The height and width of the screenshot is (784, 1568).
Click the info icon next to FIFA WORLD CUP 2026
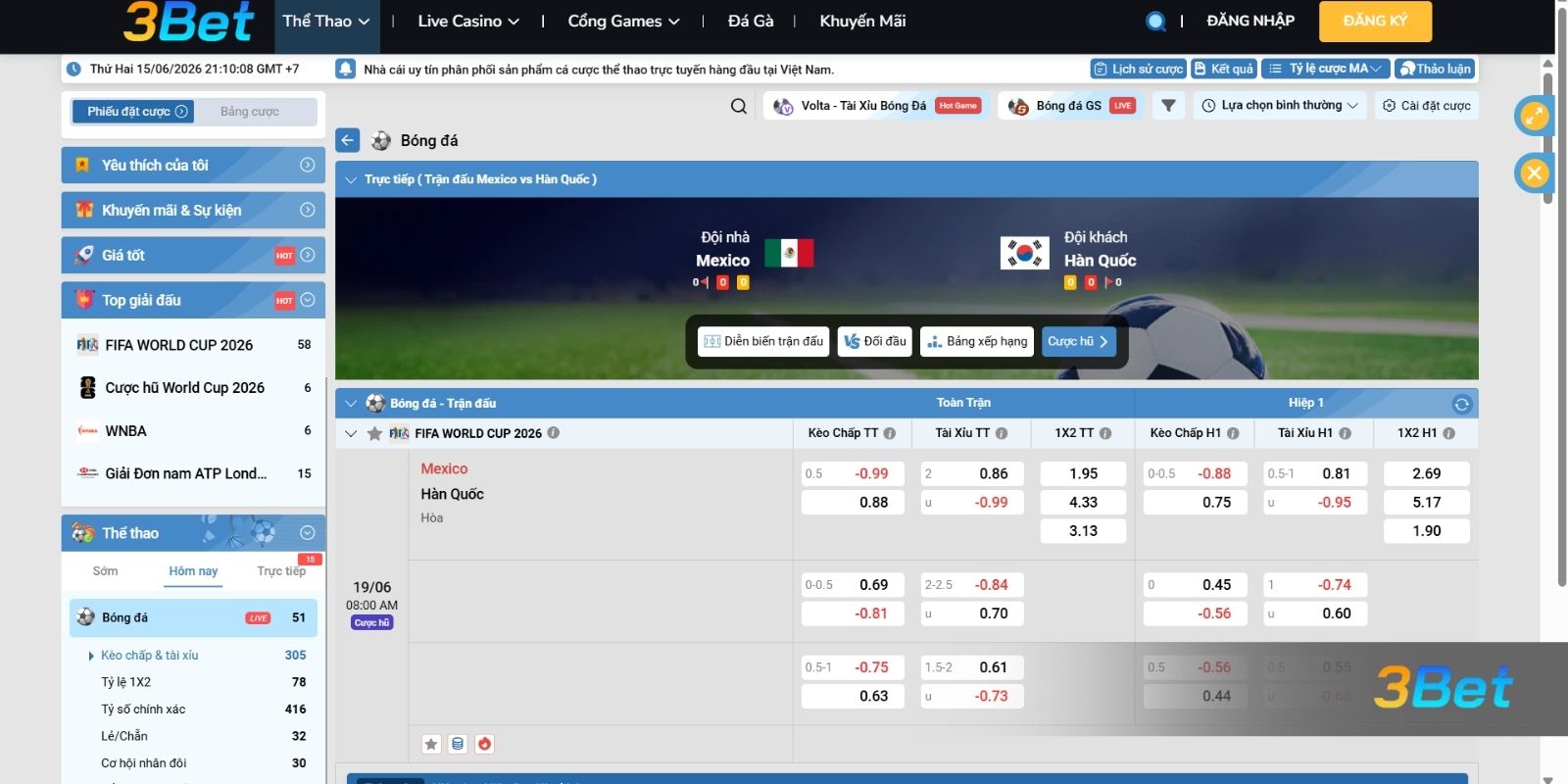554,432
